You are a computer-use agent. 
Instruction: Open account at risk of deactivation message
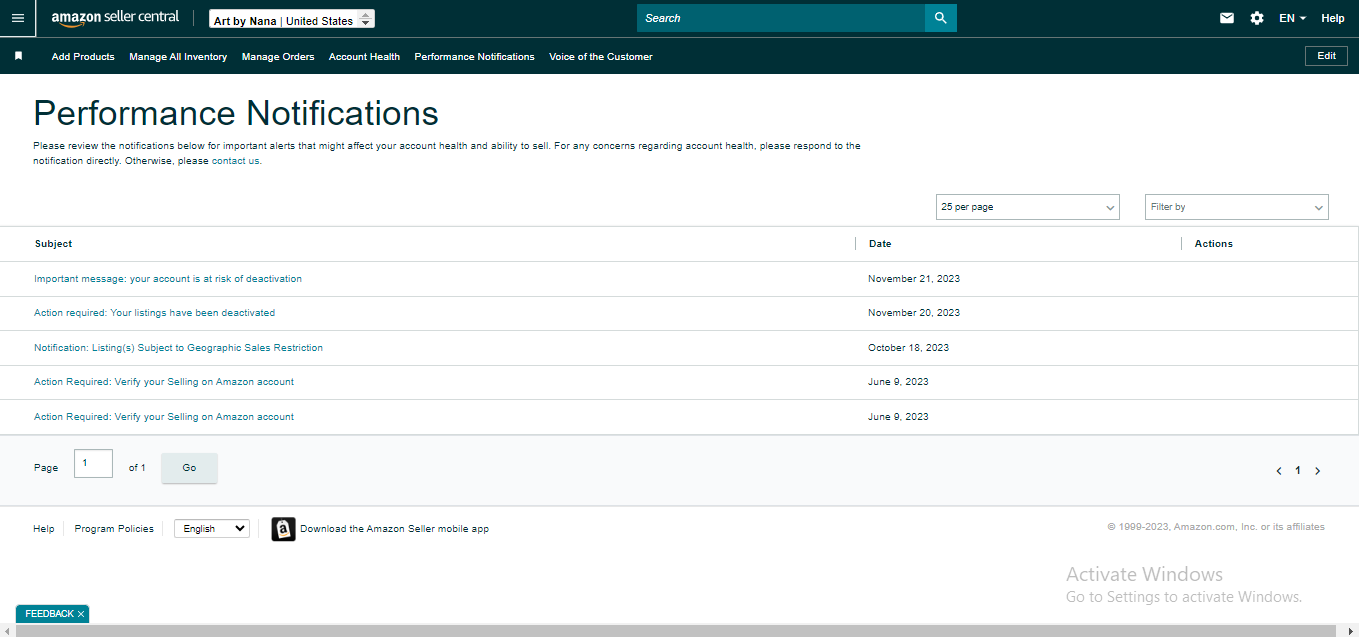[168, 279]
